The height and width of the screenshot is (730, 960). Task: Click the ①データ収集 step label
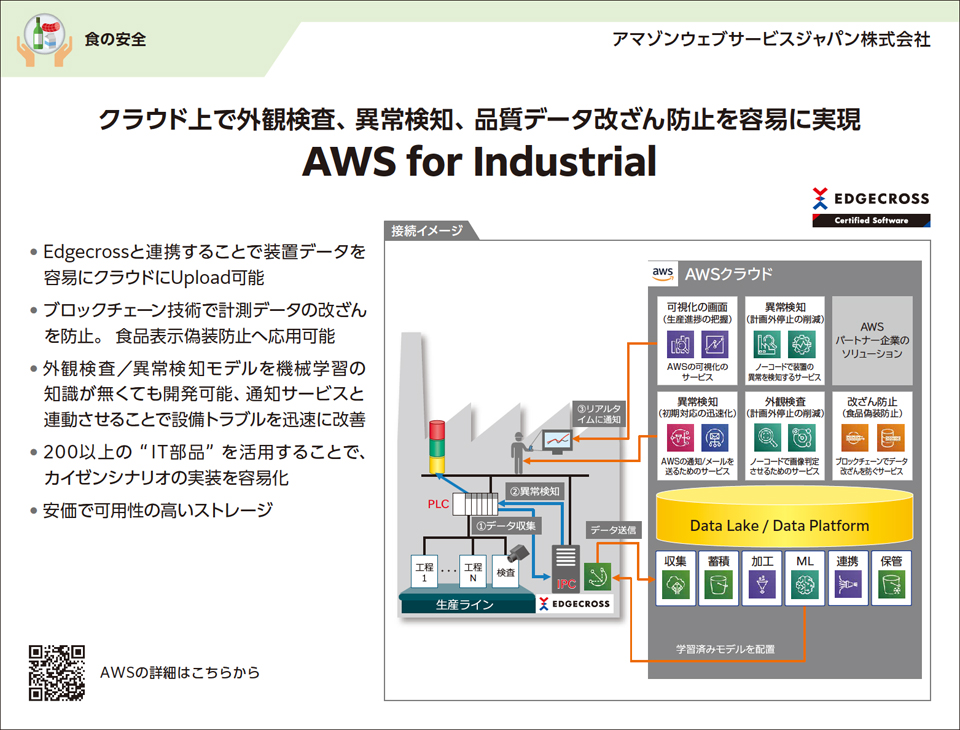point(506,526)
